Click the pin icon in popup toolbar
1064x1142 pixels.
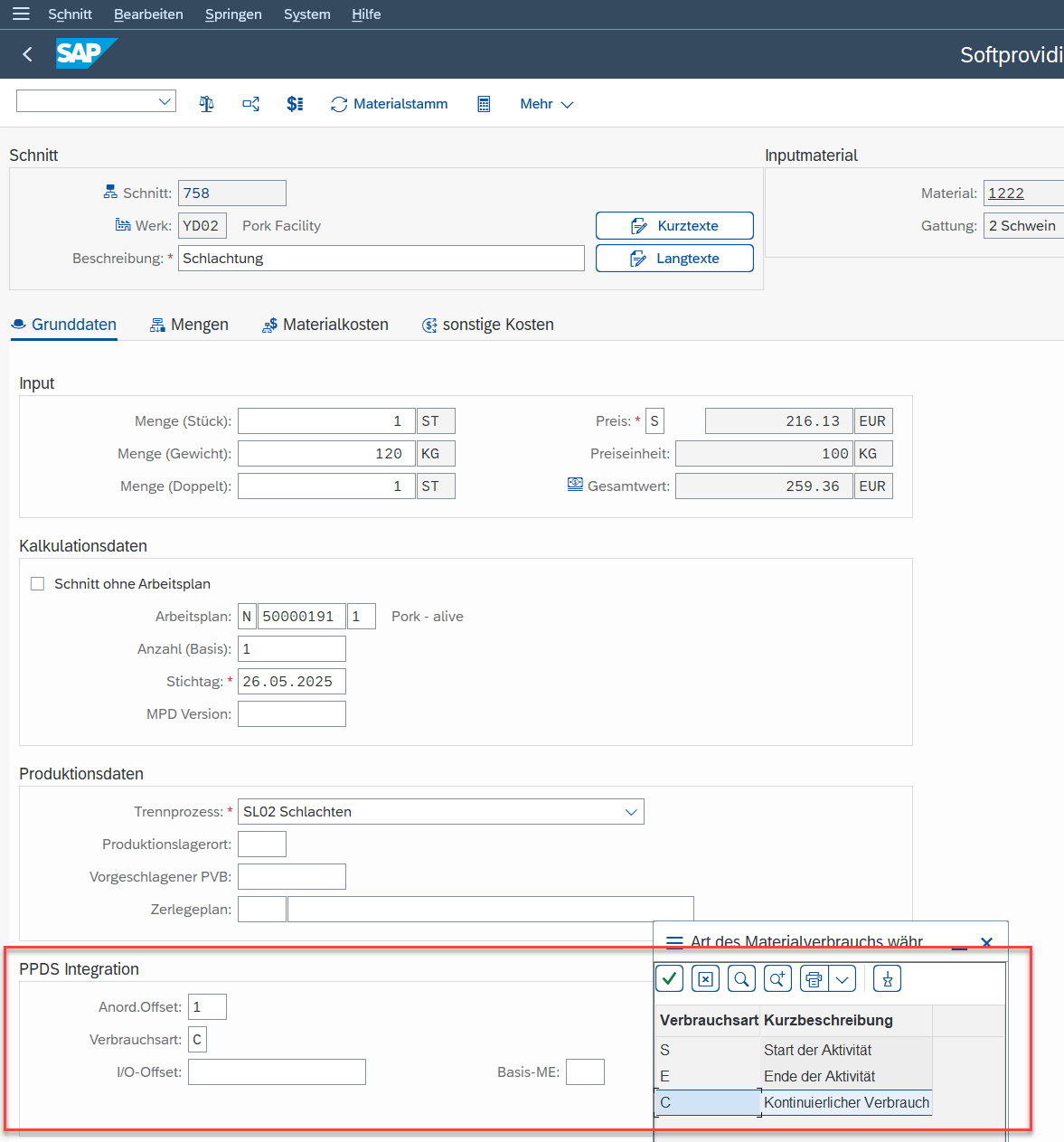click(887, 978)
